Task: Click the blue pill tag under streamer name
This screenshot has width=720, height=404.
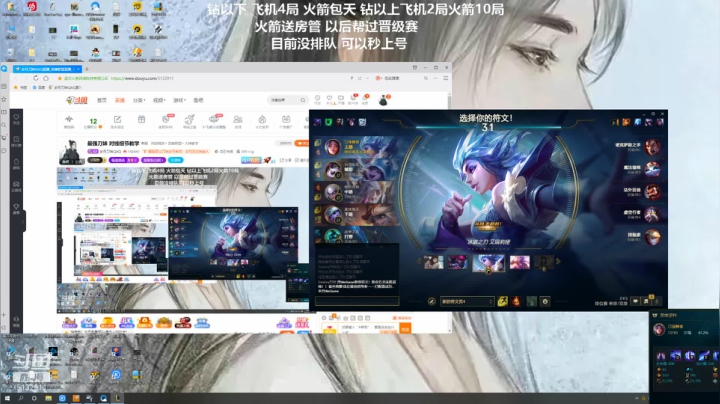Action: click(175, 160)
